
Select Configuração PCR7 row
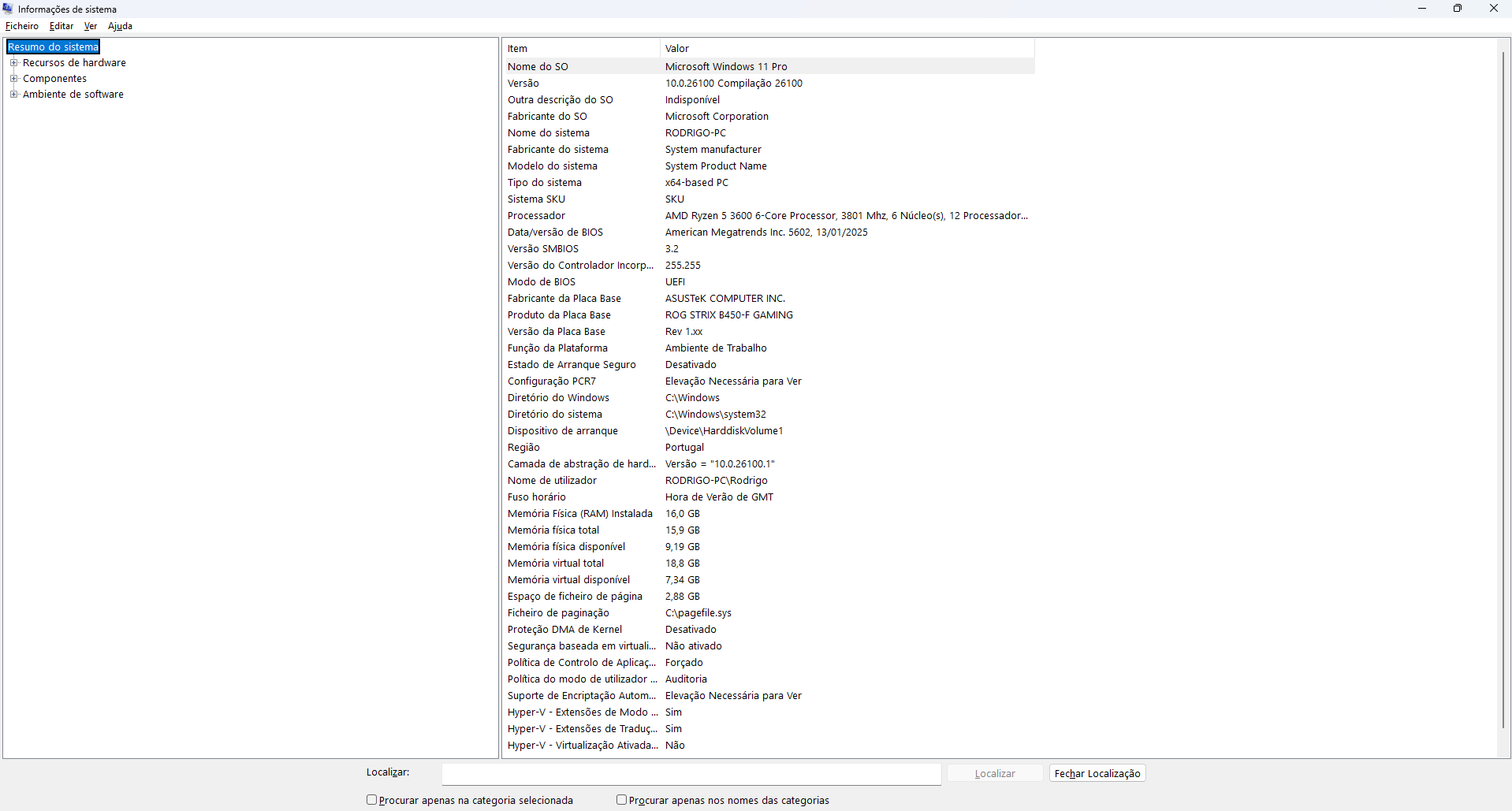click(769, 381)
